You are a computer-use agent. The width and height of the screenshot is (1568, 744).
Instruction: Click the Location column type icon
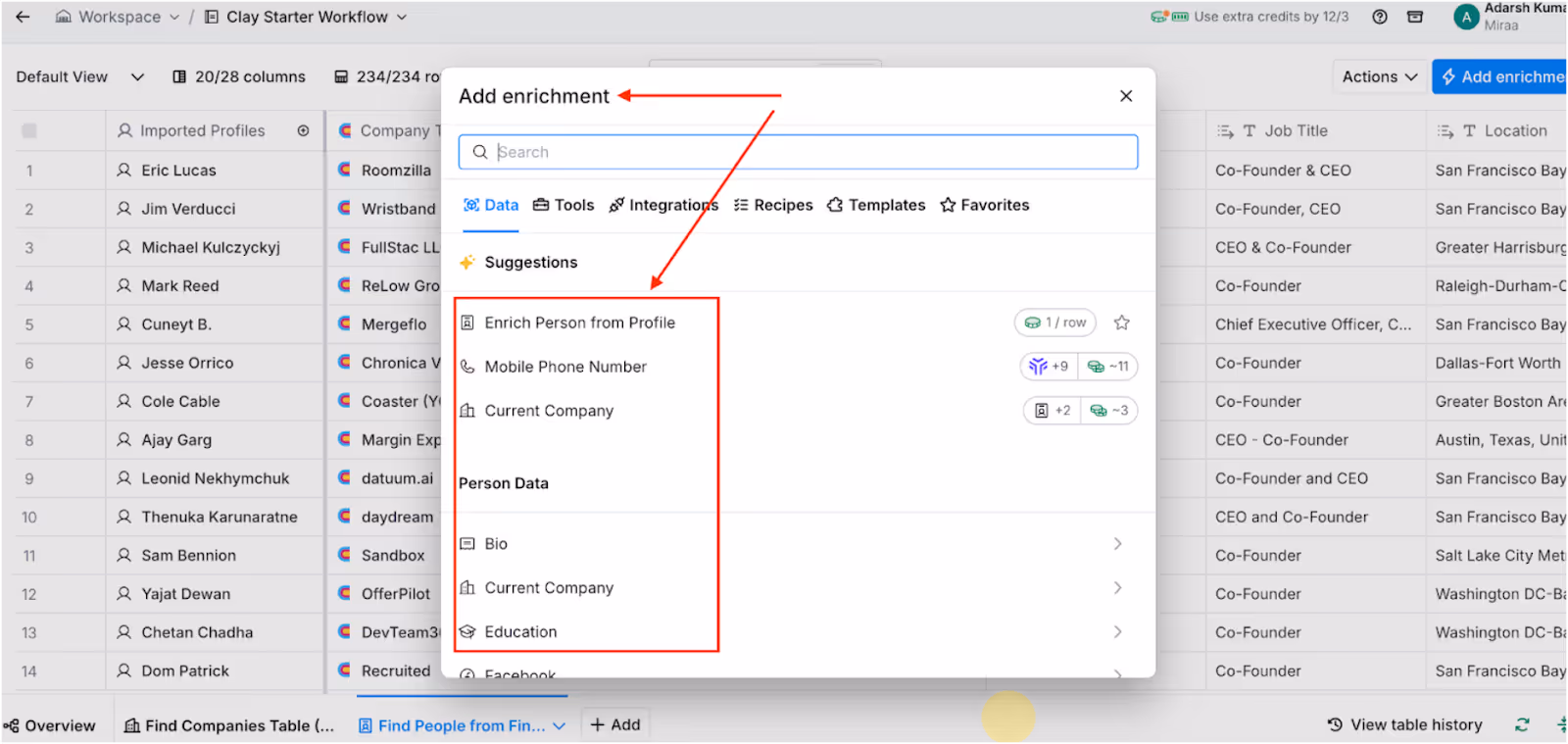pos(1469,130)
